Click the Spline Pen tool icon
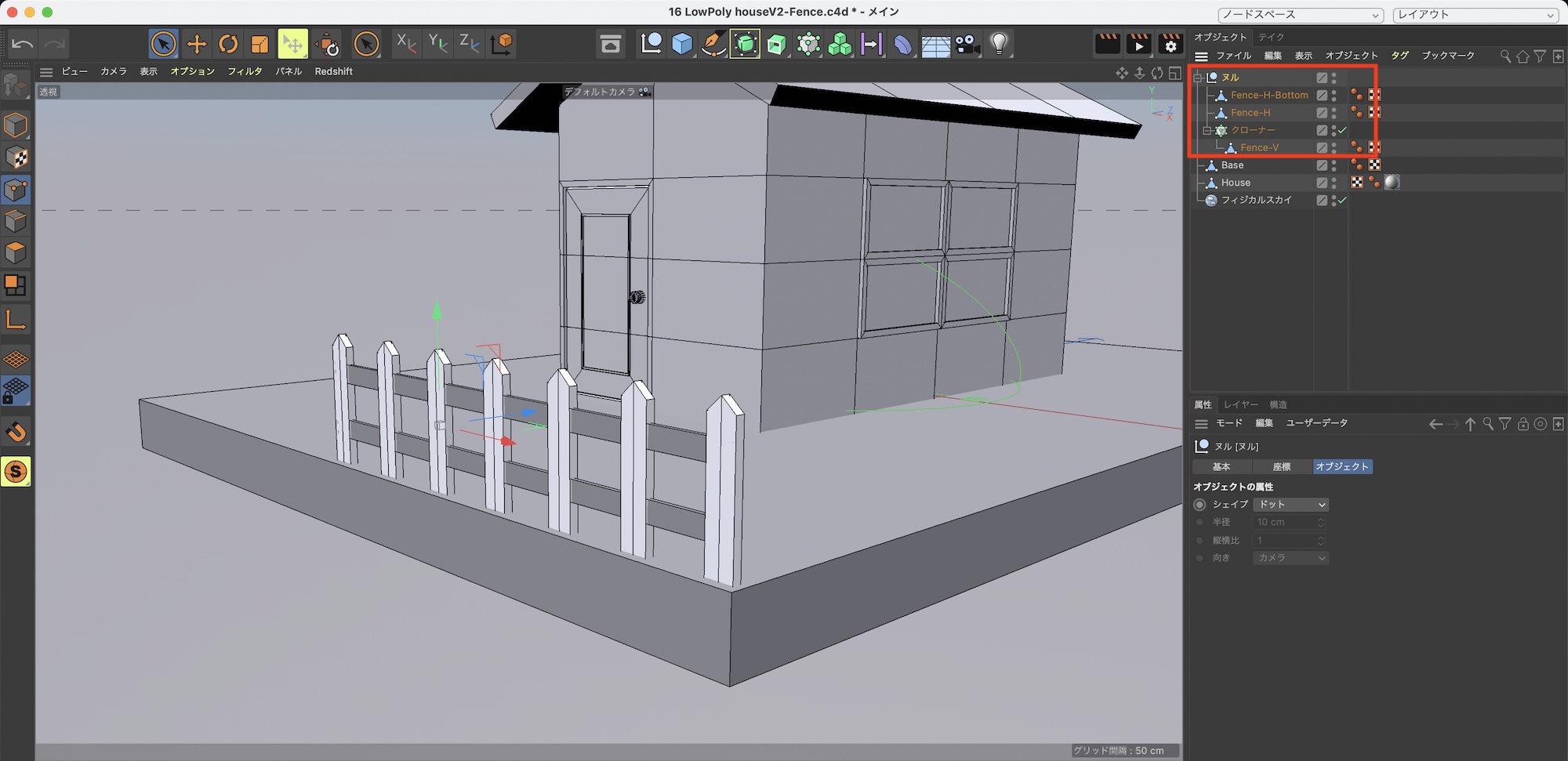1568x761 pixels. coord(713,45)
